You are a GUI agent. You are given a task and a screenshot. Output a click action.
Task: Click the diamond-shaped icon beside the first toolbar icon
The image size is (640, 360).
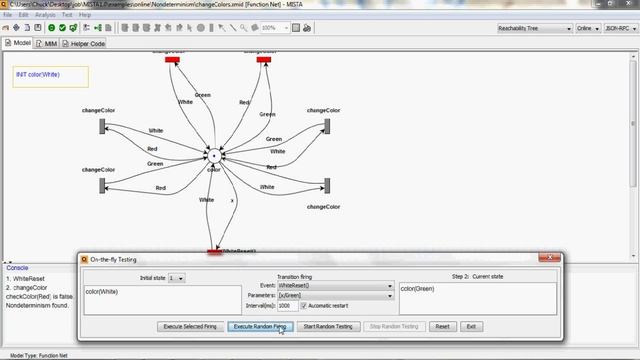pos(16,28)
